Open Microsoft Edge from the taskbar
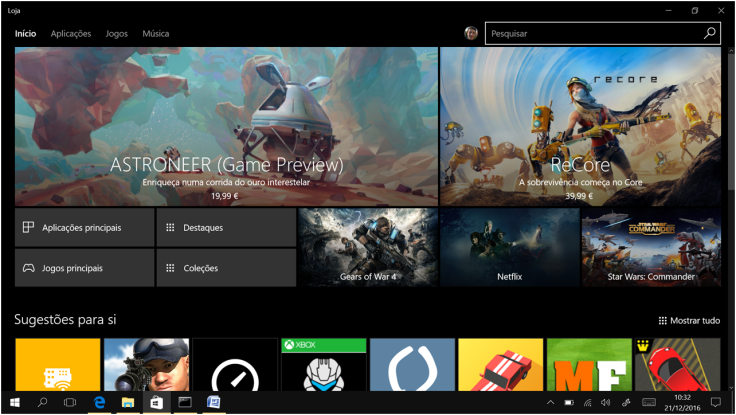This screenshot has width=736, height=415. click(x=99, y=402)
